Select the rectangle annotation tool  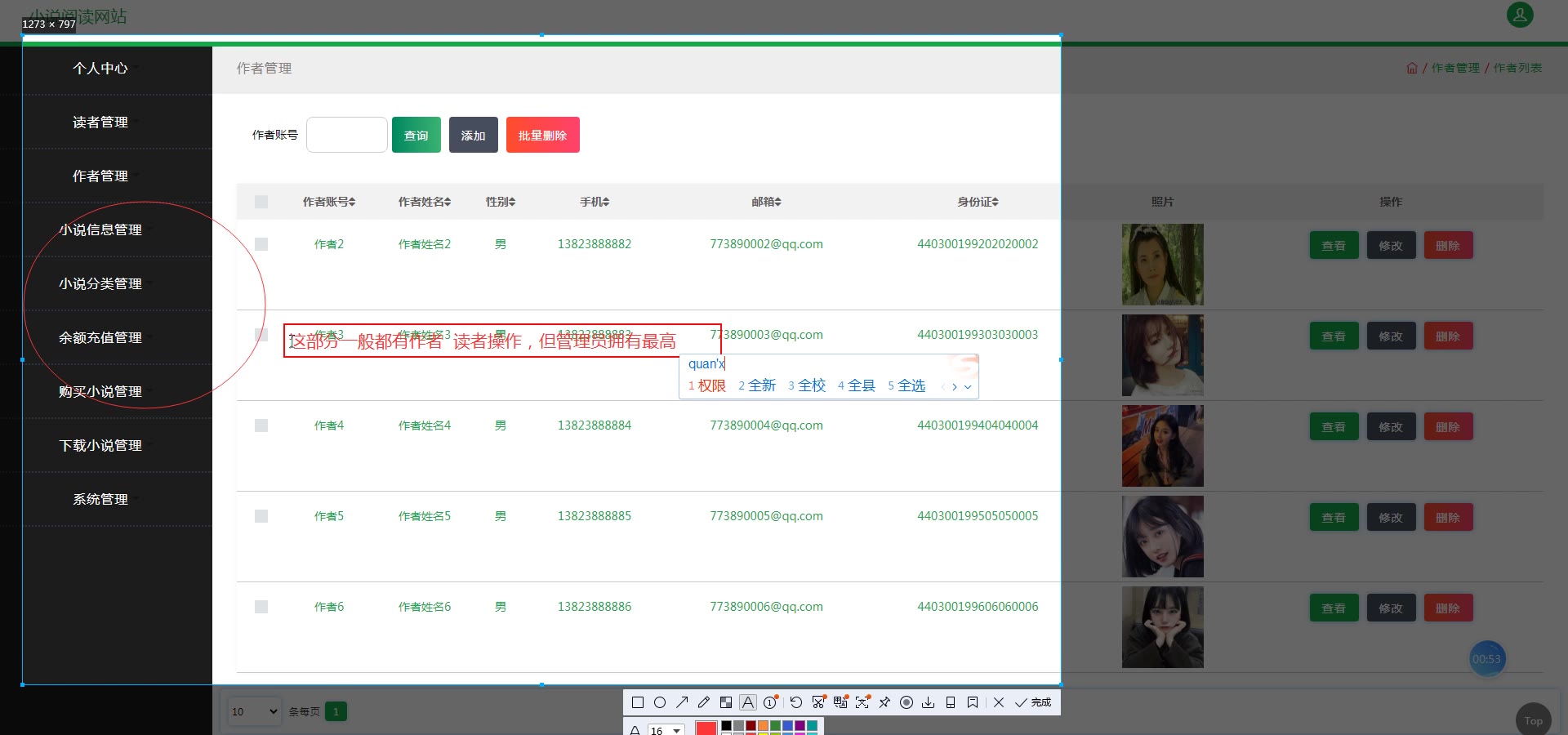pos(638,702)
